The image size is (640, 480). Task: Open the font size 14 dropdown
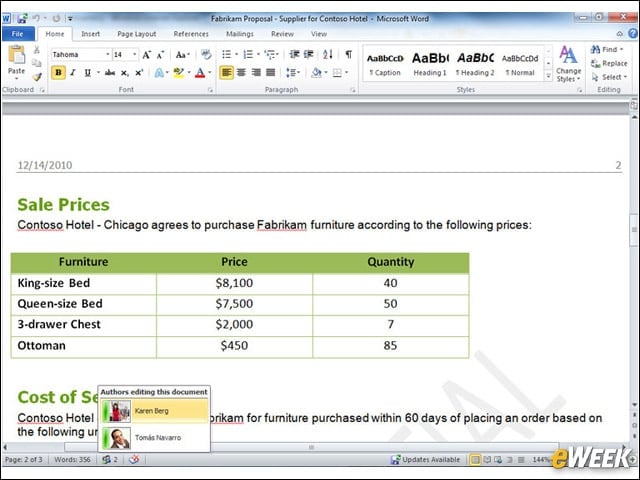point(134,54)
